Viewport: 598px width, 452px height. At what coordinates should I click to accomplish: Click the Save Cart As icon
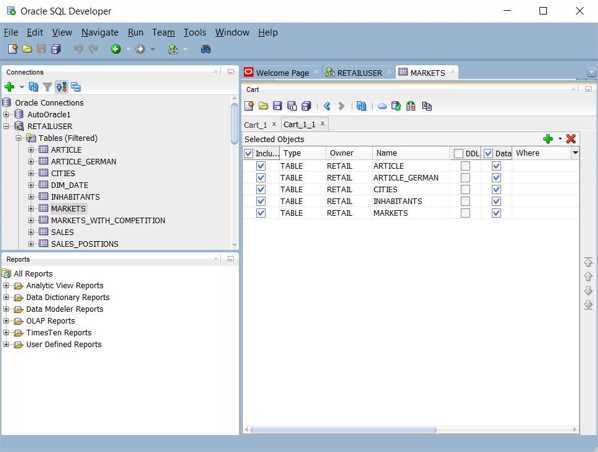click(292, 106)
